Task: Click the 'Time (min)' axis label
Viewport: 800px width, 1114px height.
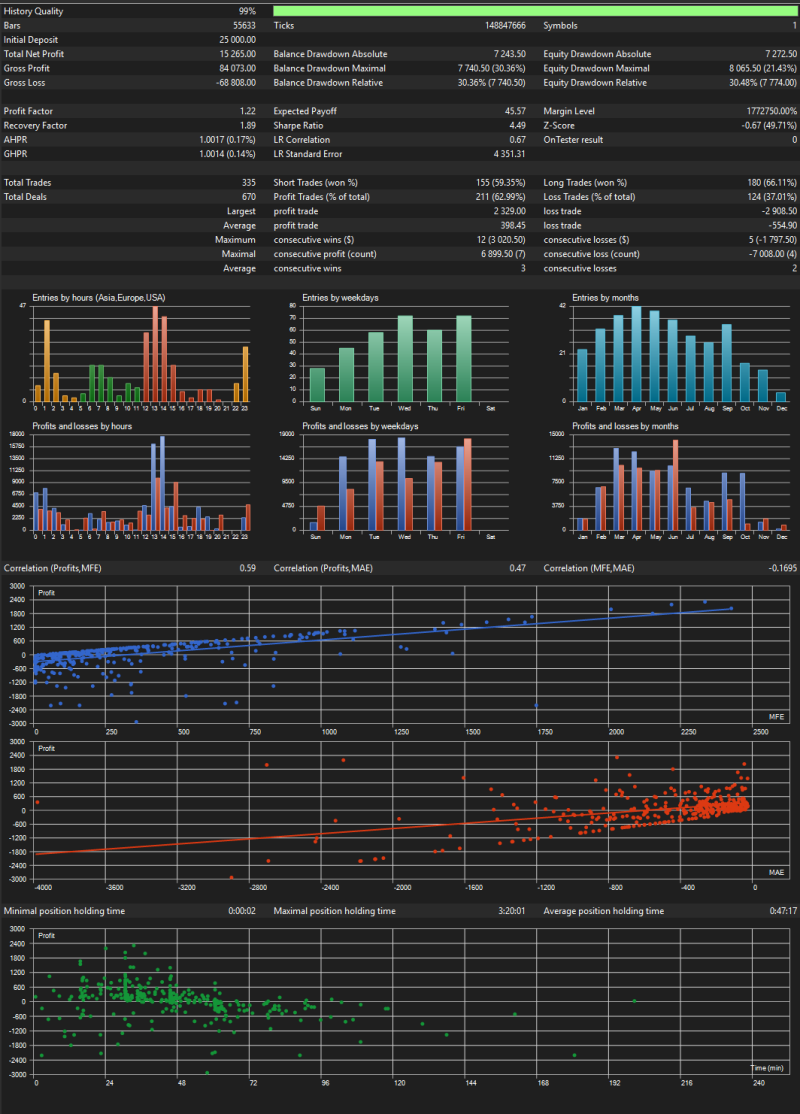Action: tap(767, 1069)
